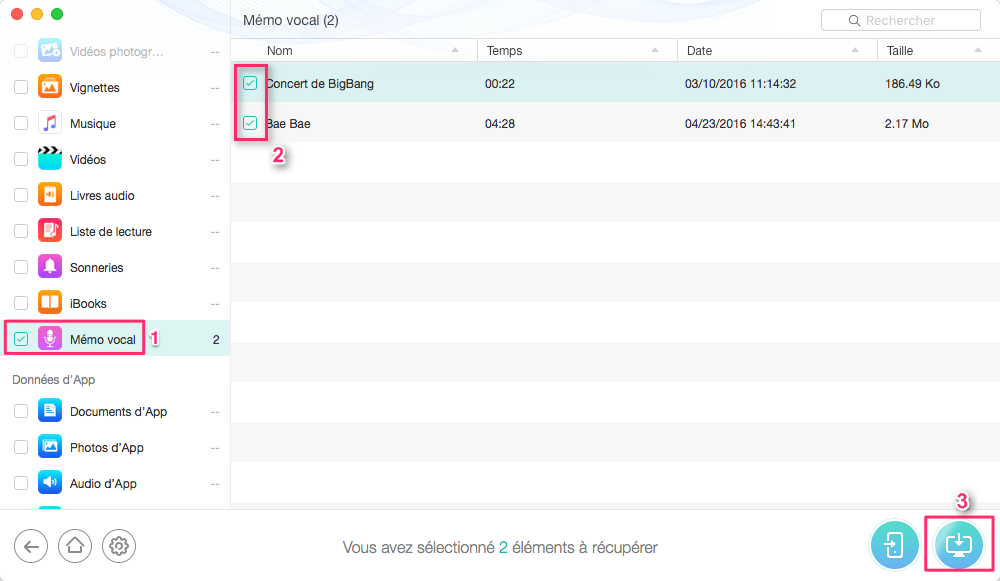Select the Concert de BigBang name

click(320, 84)
